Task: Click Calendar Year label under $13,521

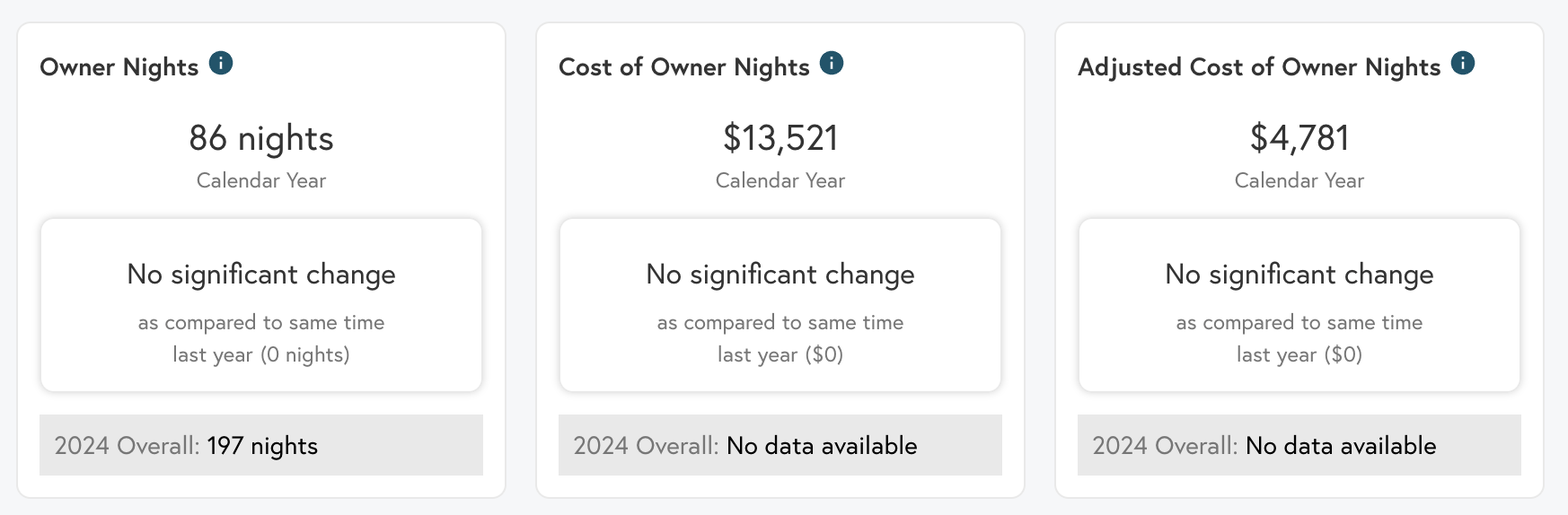Action: tap(780, 180)
